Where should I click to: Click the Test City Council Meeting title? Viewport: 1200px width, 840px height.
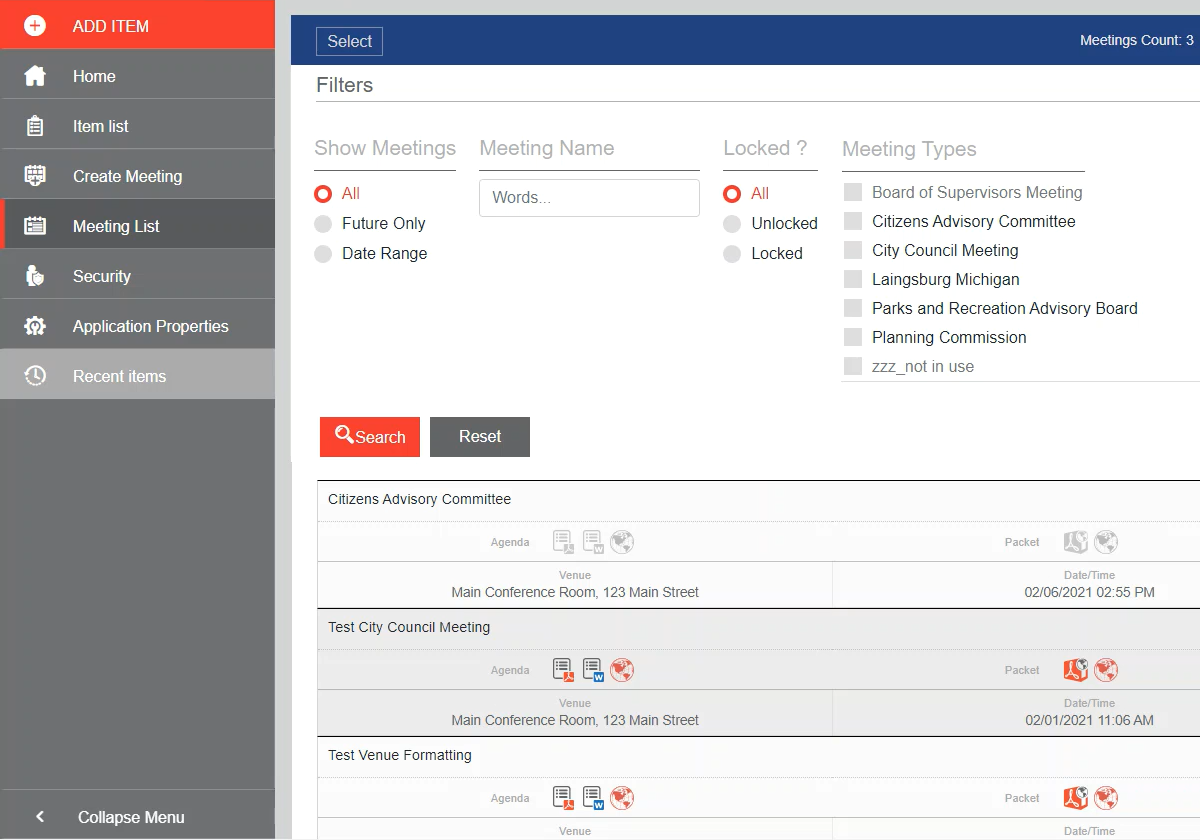tap(409, 627)
